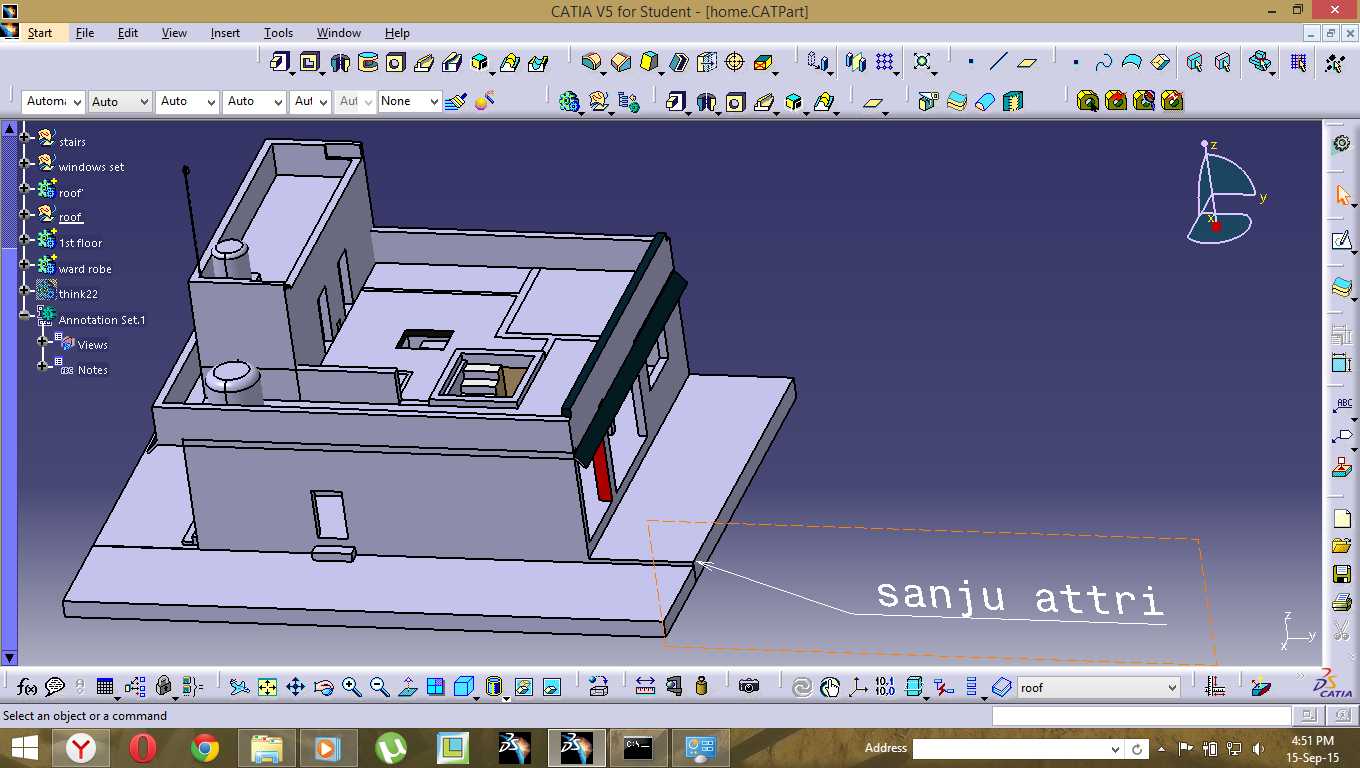1360x768 pixels.
Task: Open the Rectangular Pattern tool
Action: tap(885, 62)
